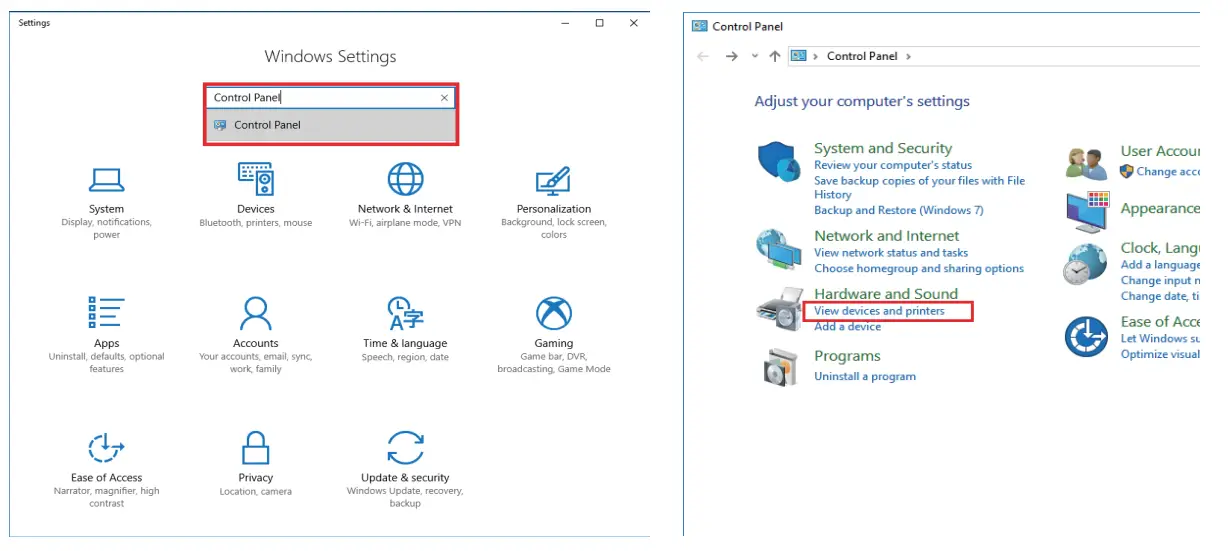Open Programs heading link
The image size is (1228, 551).
(x=847, y=356)
